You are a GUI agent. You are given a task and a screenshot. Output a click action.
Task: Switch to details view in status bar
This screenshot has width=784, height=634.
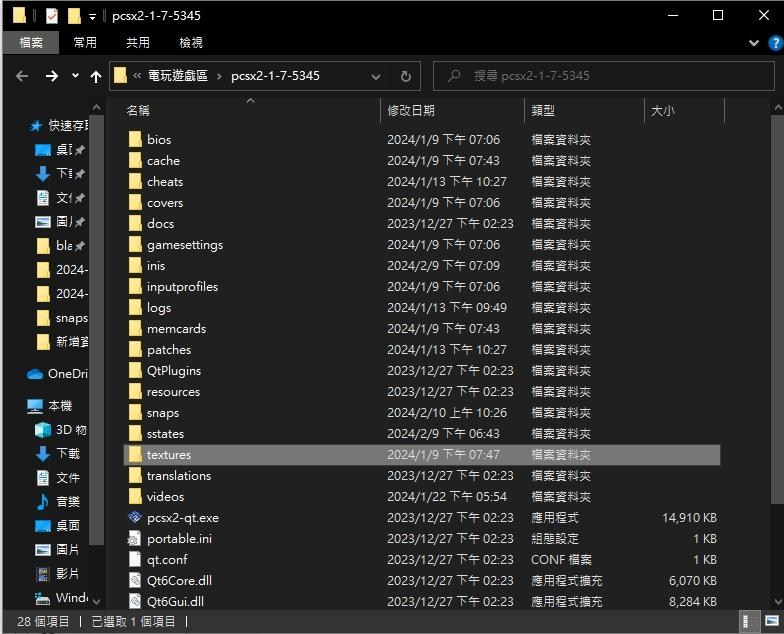tap(748, 622)
